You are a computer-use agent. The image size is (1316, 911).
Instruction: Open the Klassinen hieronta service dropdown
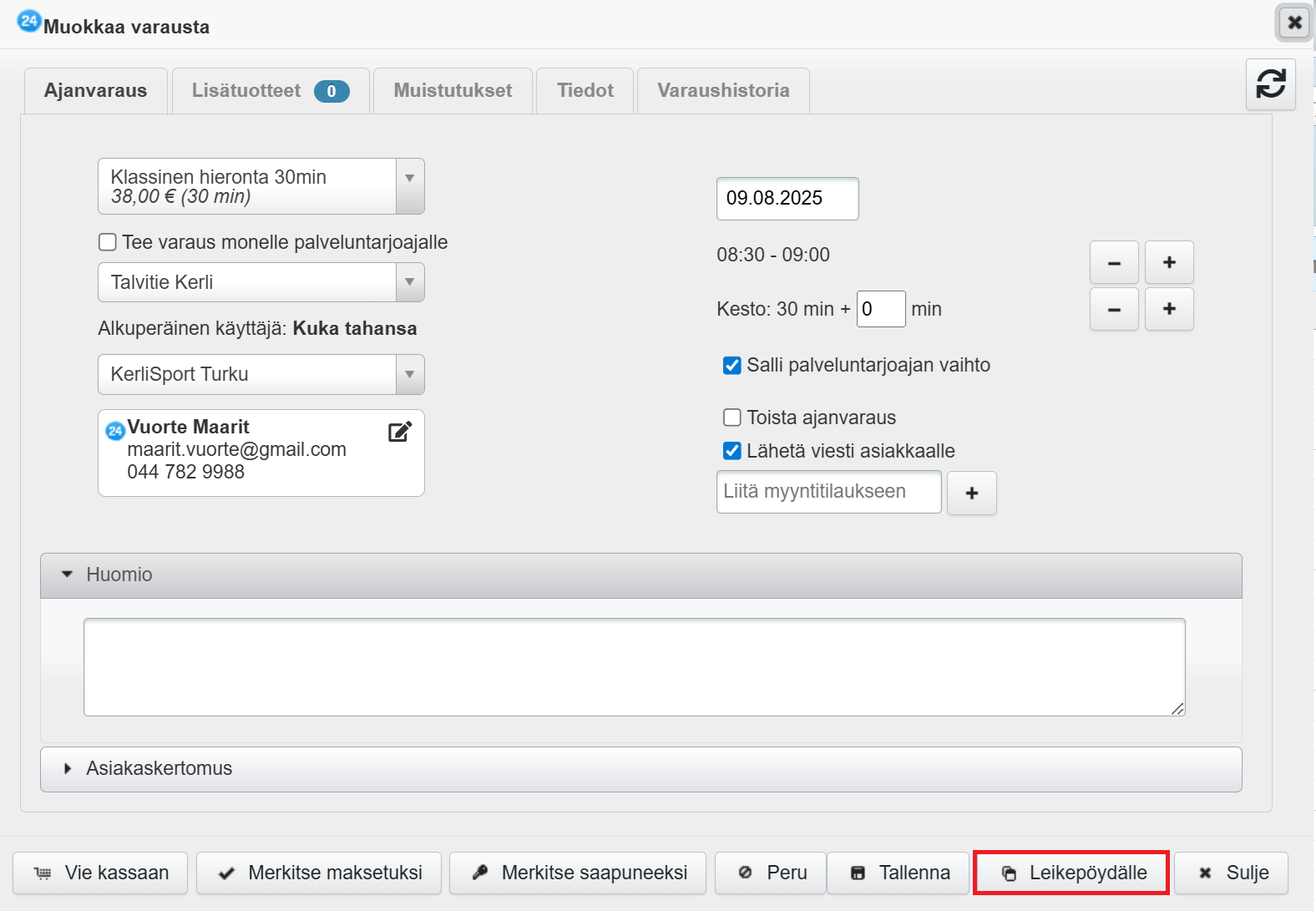(x=261, y=186)
